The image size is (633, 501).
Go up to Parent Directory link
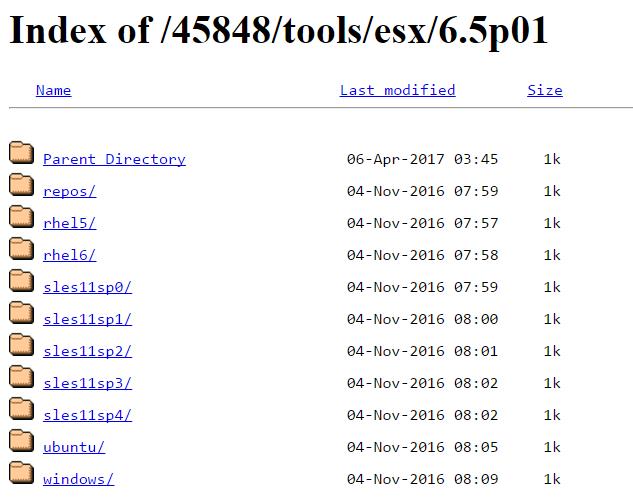click(114, 159)
